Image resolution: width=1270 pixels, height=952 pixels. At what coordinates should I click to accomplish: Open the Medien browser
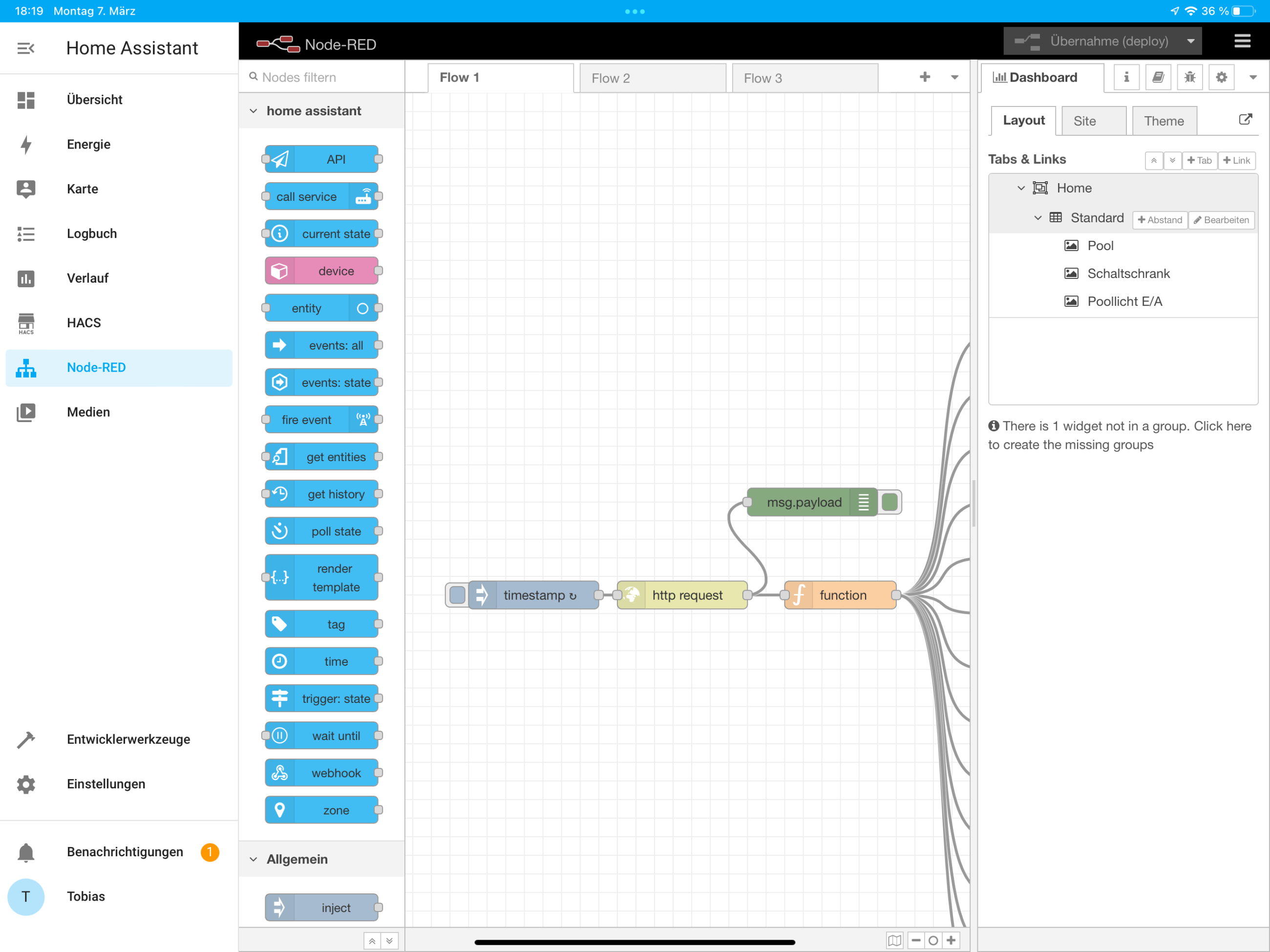click(x=119, y=412)
